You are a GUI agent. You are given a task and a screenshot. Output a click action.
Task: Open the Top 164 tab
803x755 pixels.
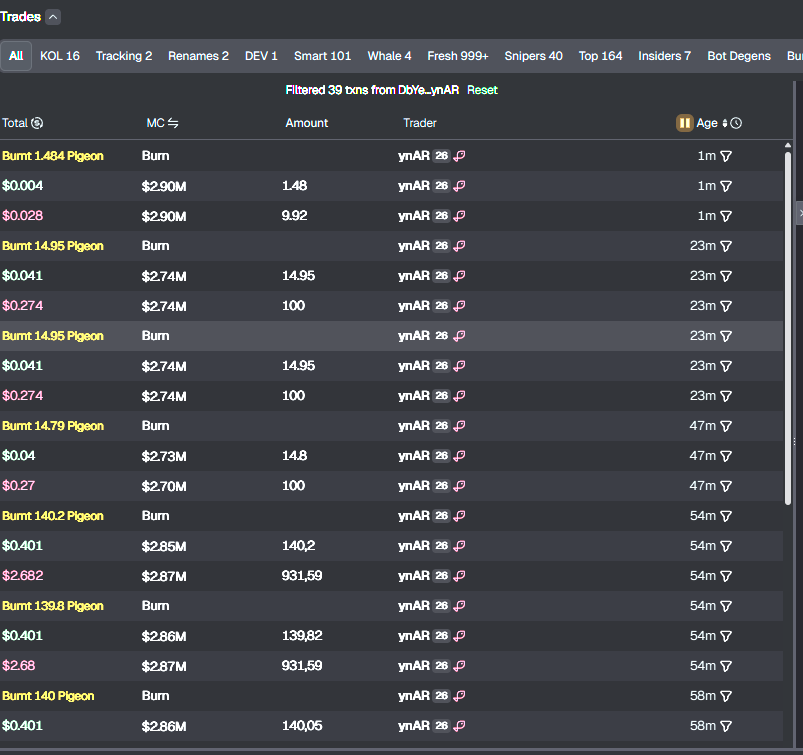[600, 56]
